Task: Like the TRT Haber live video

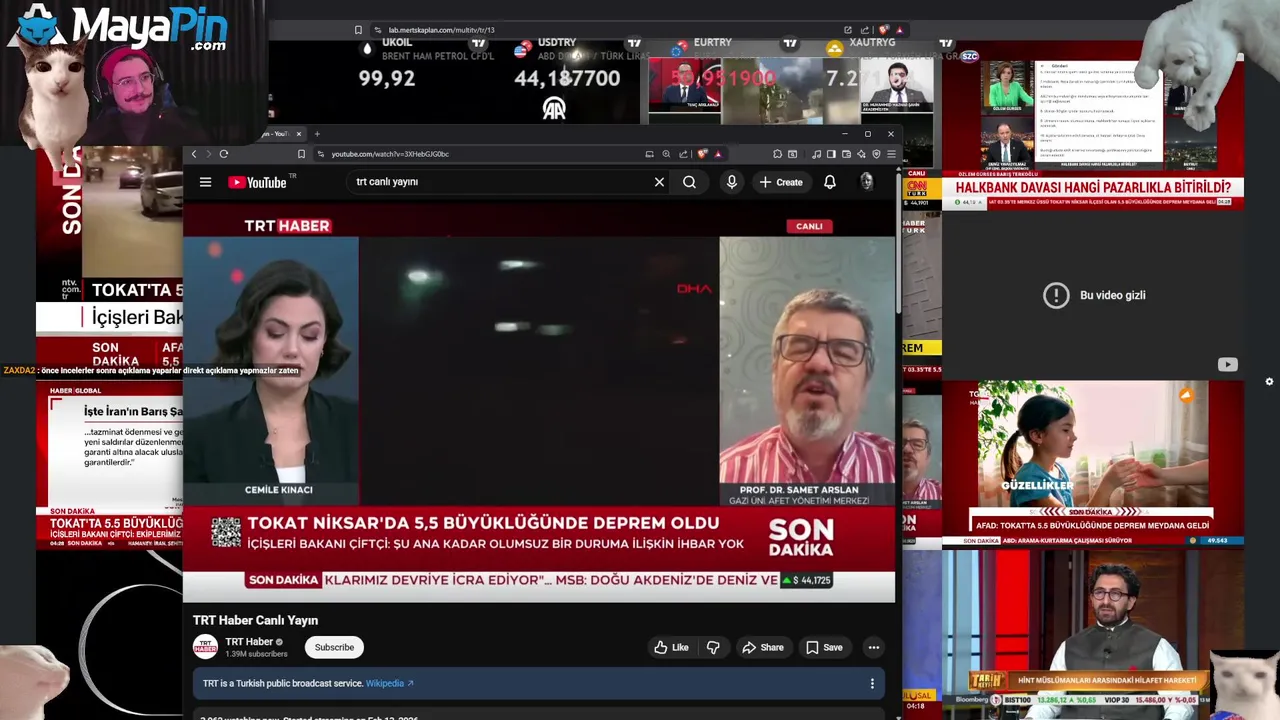Action: 671,647
